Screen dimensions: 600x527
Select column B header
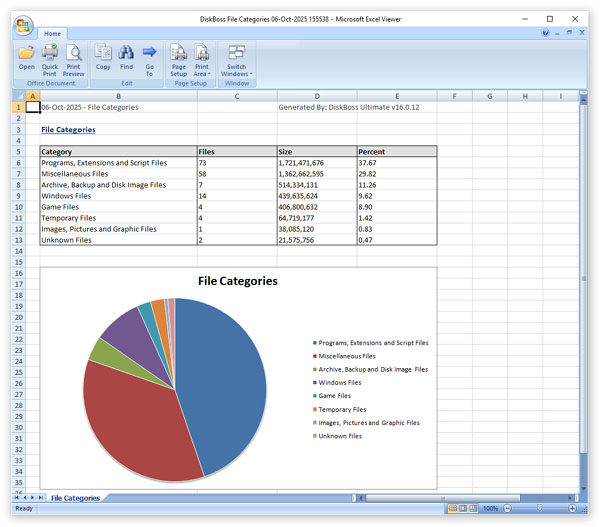(x=118, y=96)
